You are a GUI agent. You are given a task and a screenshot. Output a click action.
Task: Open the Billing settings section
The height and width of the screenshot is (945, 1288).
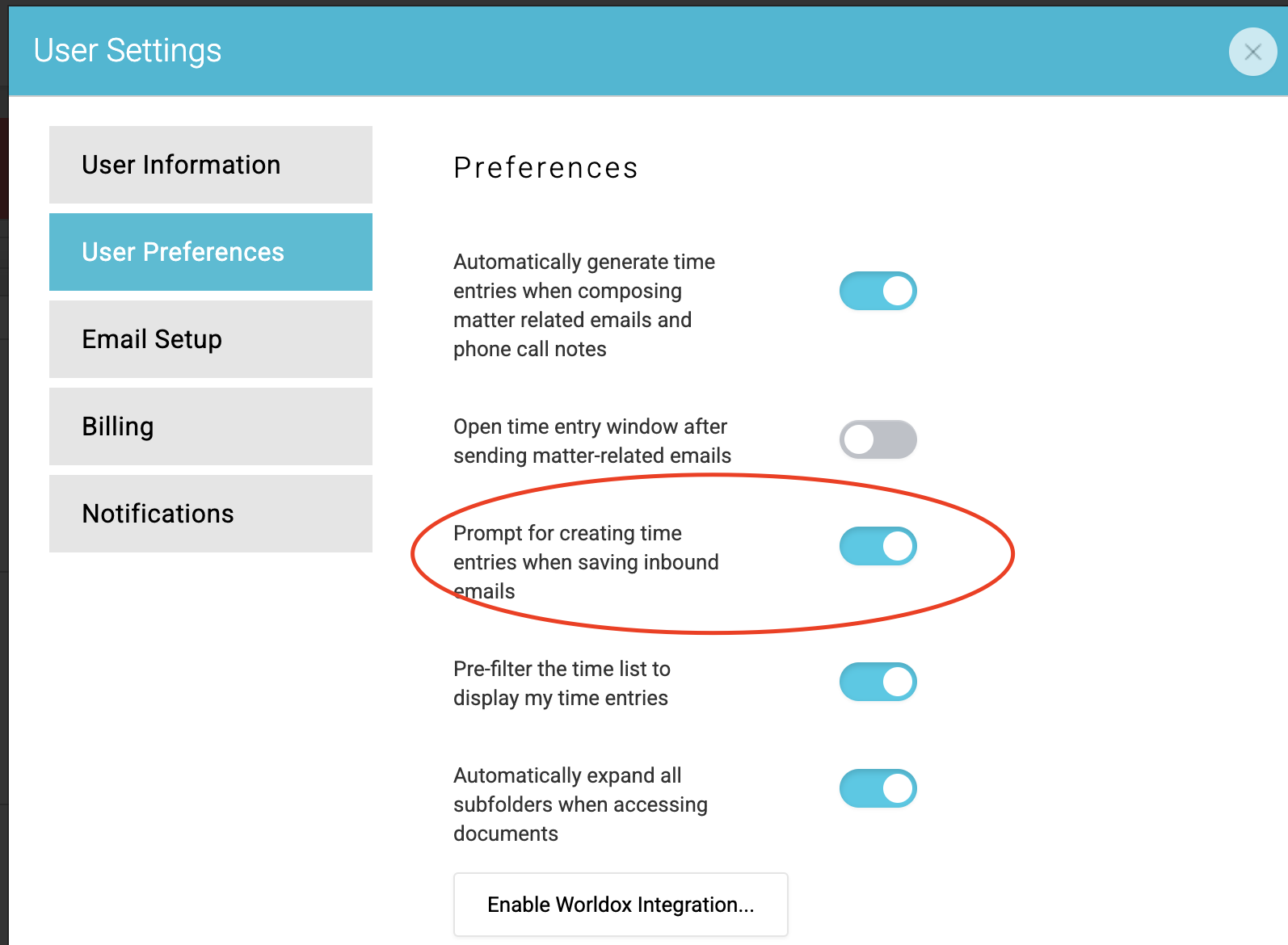pos(211,426)
